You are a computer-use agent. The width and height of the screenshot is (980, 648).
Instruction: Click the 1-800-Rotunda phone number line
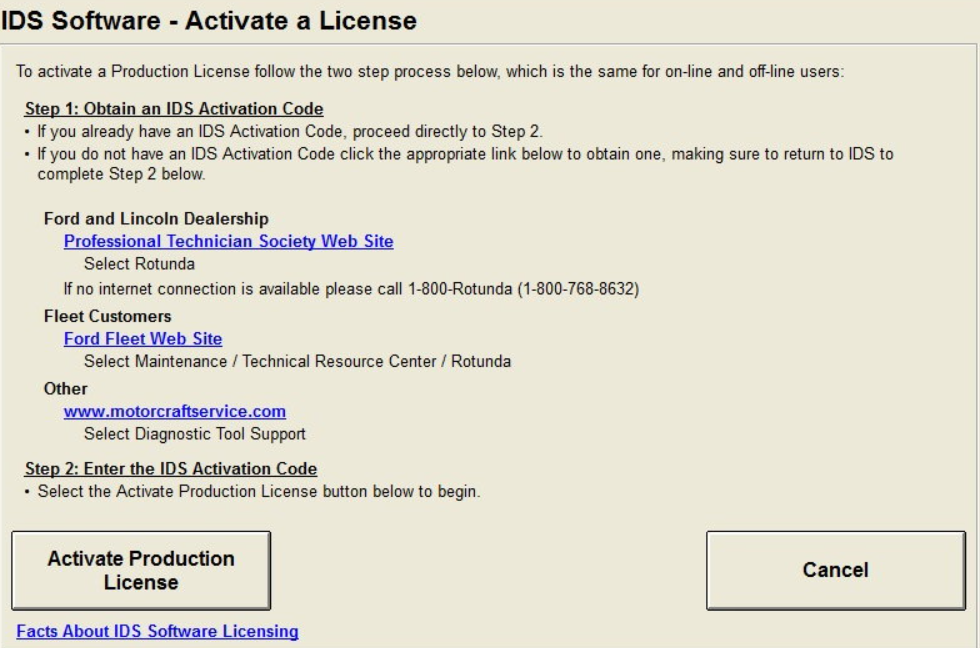point(351,289)
